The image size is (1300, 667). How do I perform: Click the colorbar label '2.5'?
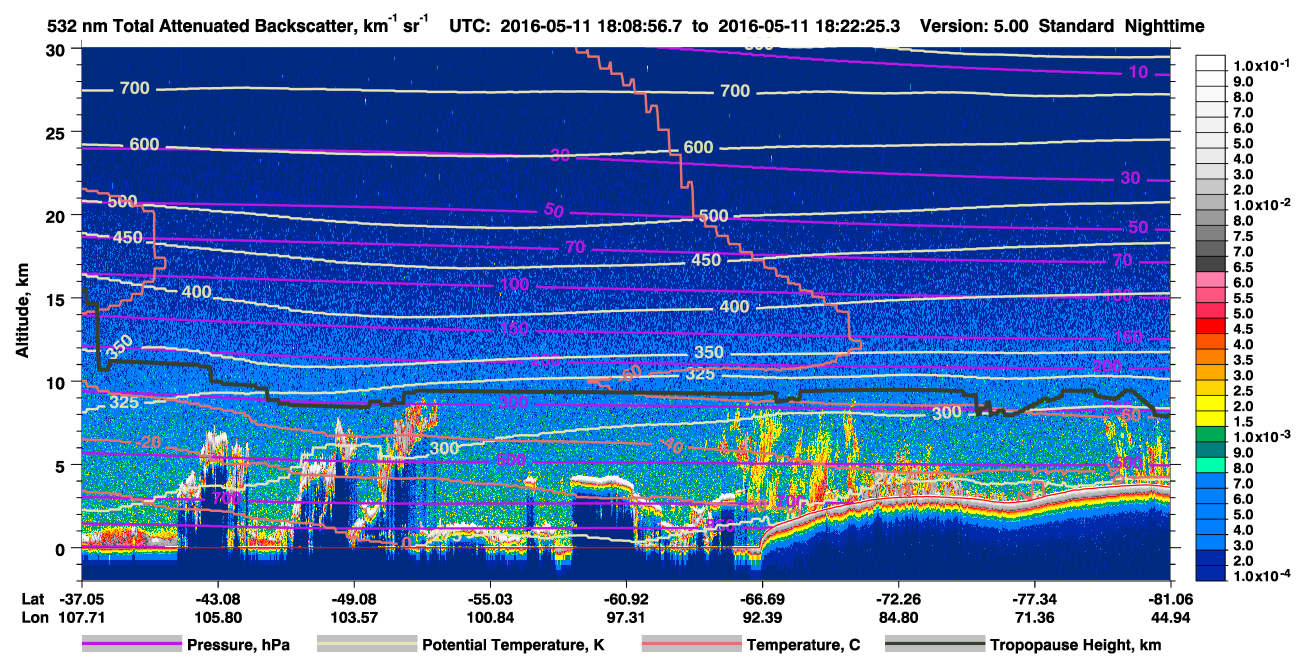coord(1243,391)
